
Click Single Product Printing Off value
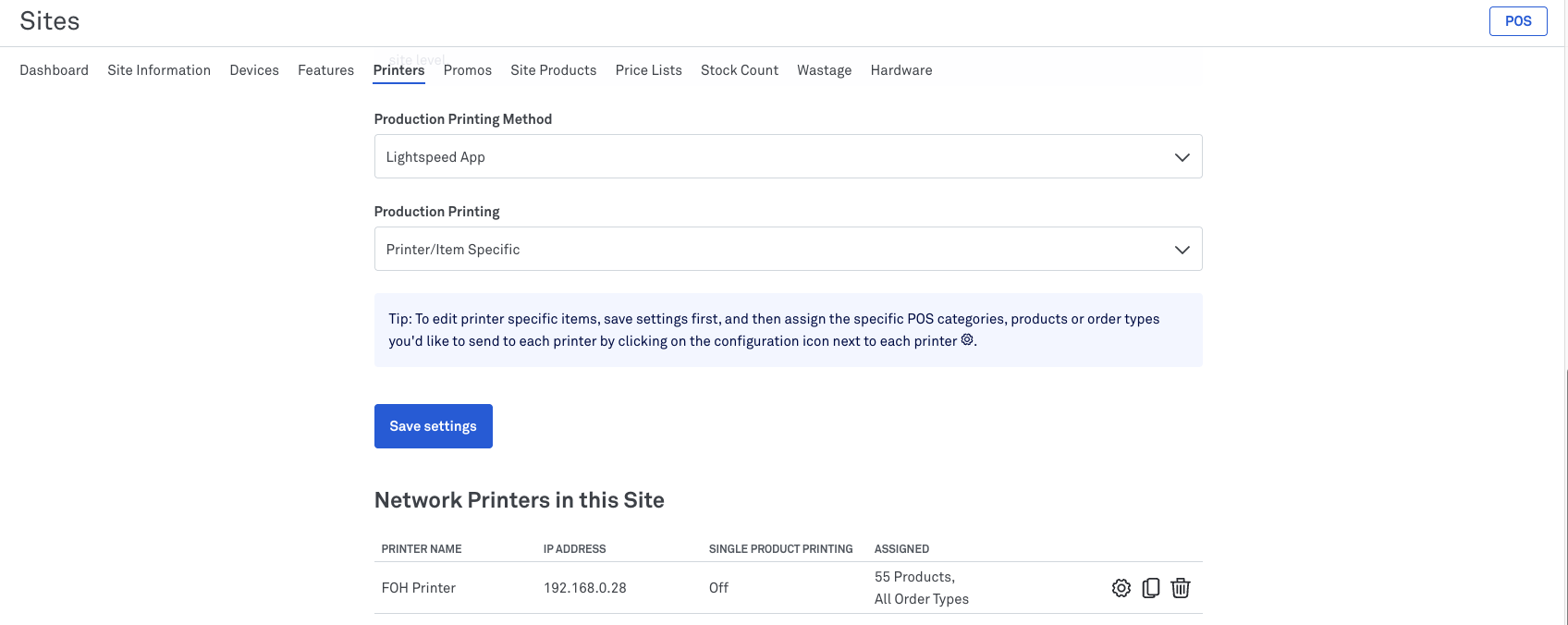click(x=718, y=588)
